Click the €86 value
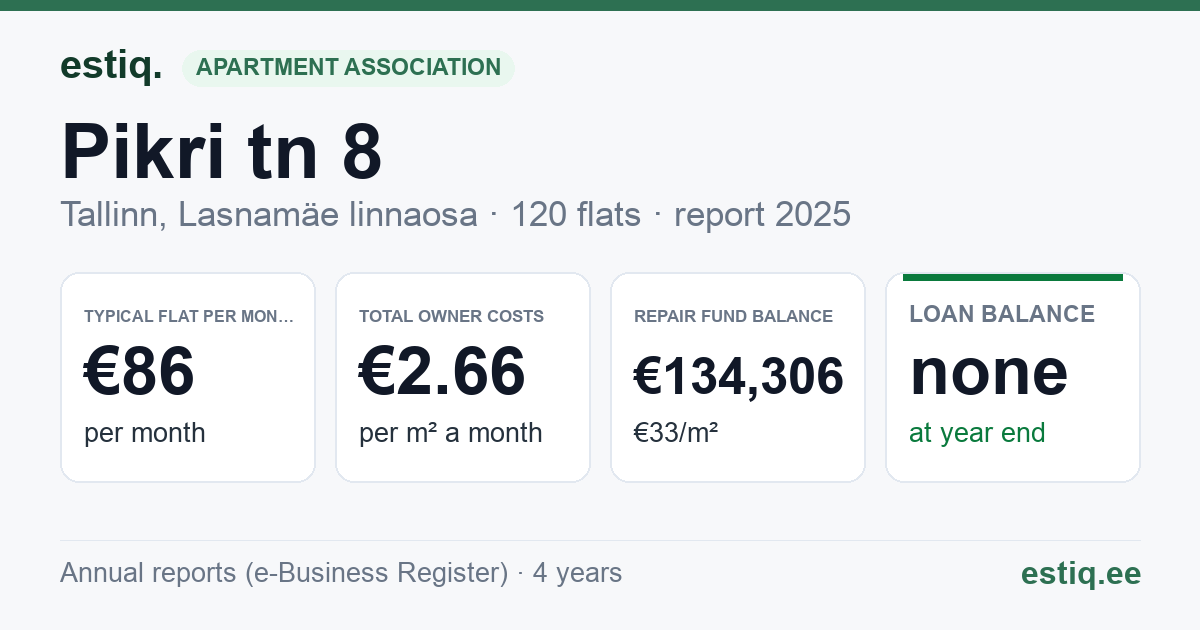1200x630 pixels. tap(139, 371)
